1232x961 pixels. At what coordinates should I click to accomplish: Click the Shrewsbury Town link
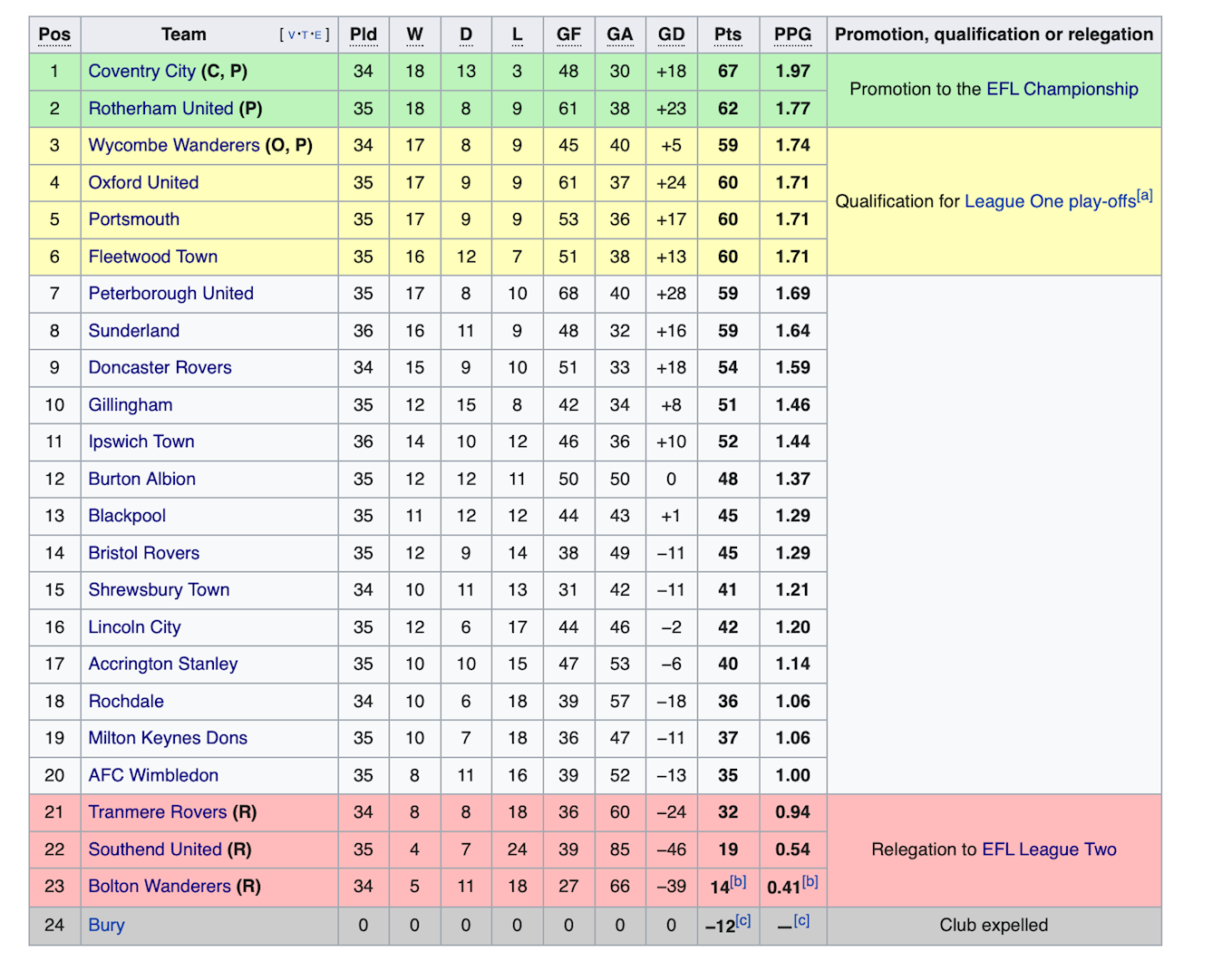[159, 589]
